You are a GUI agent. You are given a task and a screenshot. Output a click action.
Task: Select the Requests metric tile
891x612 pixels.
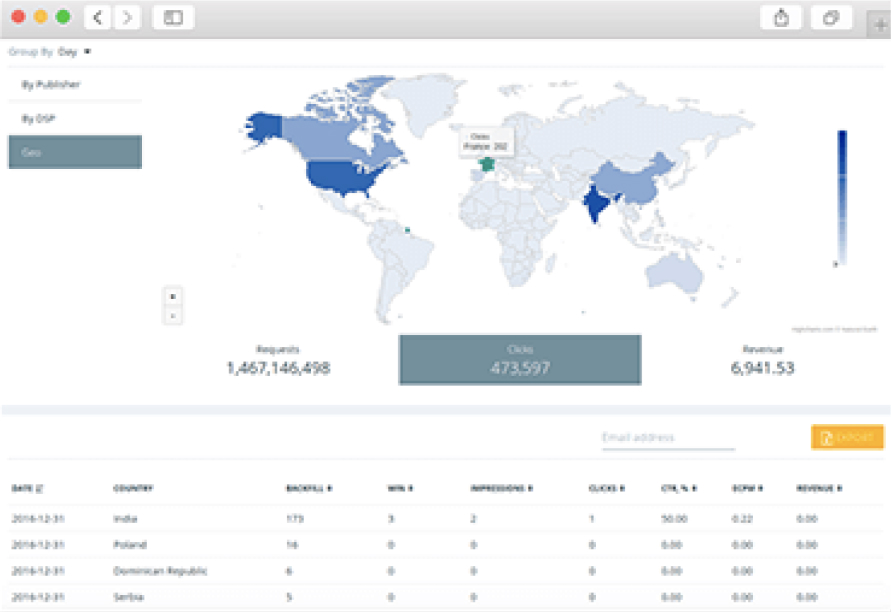point(278,360)
